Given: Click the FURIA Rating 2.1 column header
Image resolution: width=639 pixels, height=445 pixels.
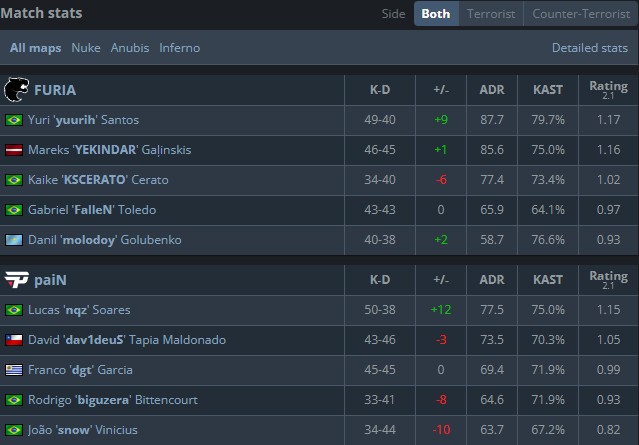Looking at the screenshot, I should point(608,90).
